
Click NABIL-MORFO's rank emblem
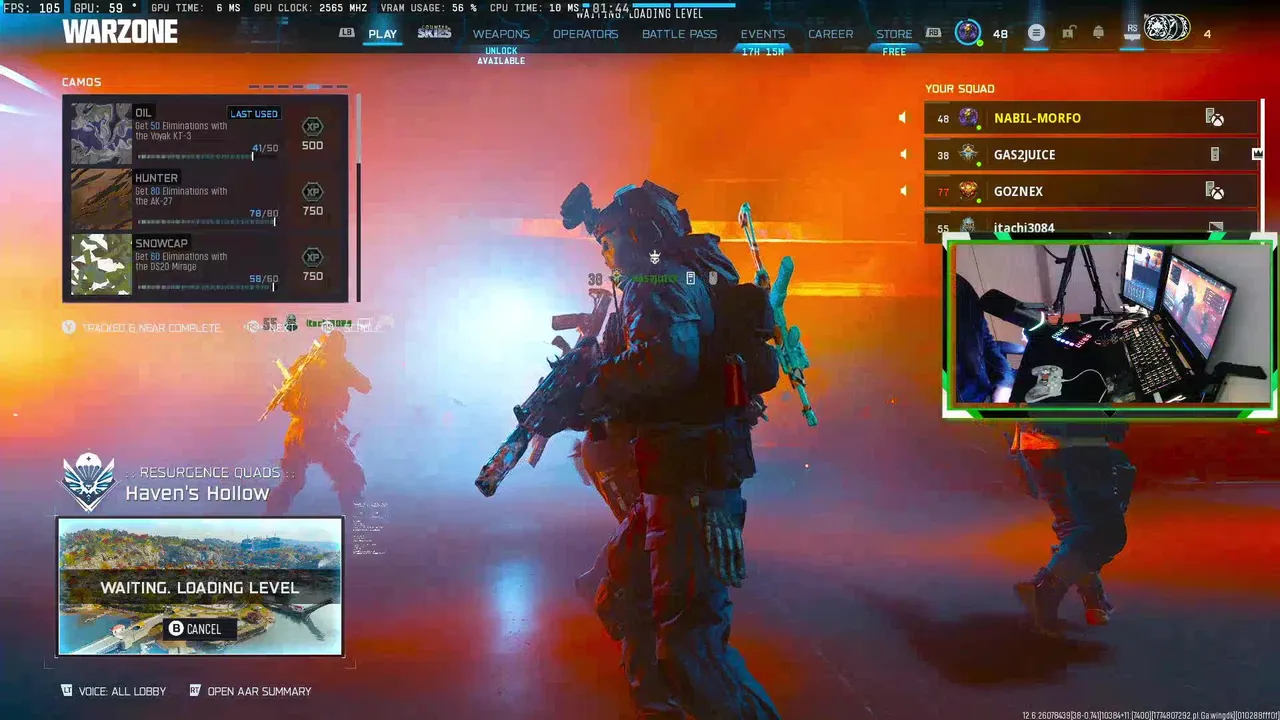968,118
